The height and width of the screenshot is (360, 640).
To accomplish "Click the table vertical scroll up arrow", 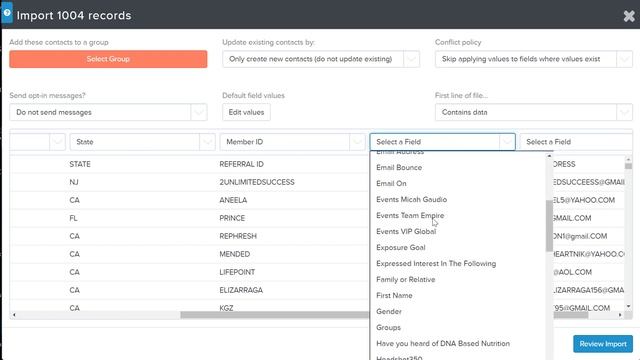I will pyautogui.click(x=628, y=159).
